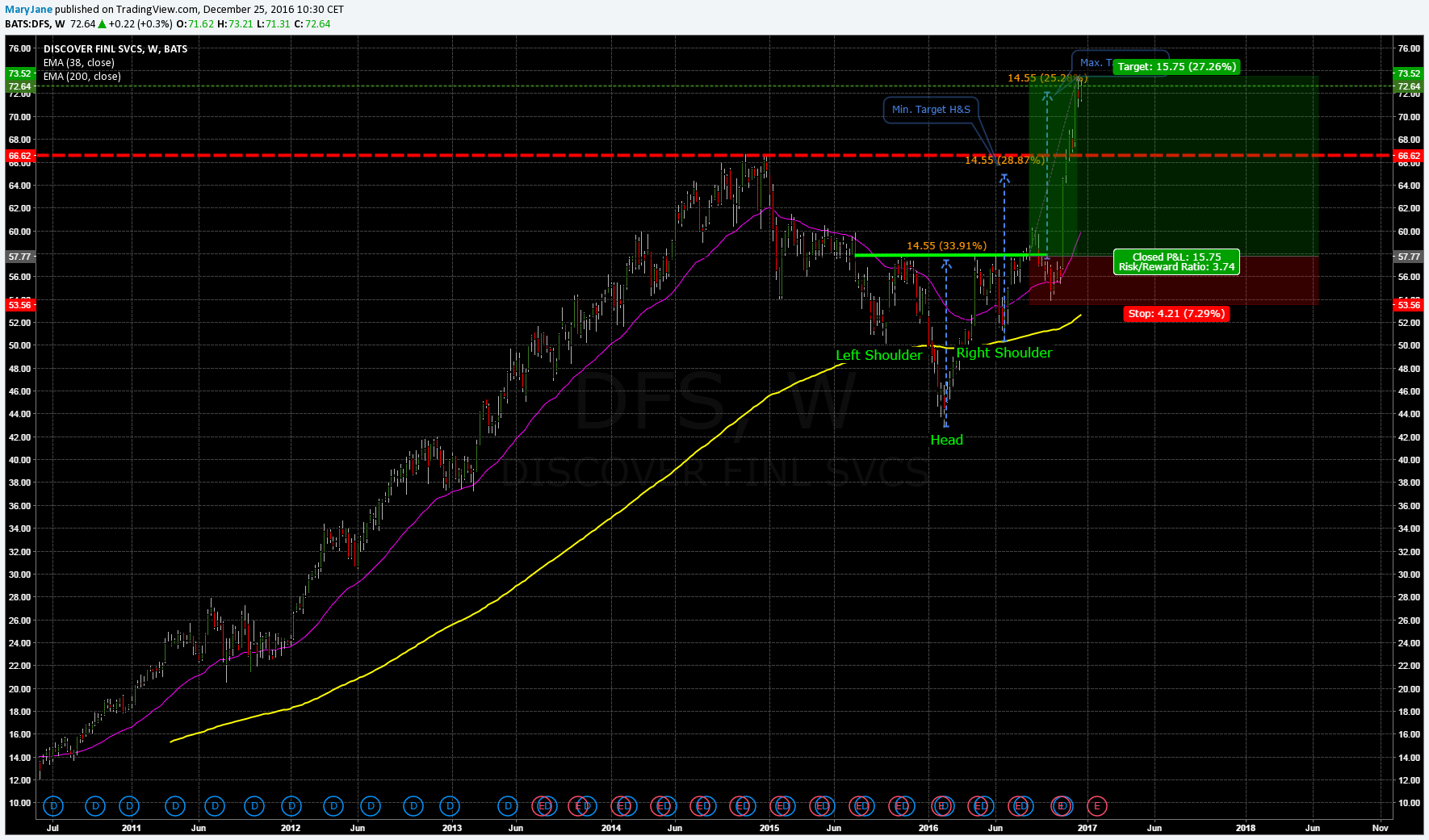
Task: Click the Head annotation text
Action: click(946, 440)
